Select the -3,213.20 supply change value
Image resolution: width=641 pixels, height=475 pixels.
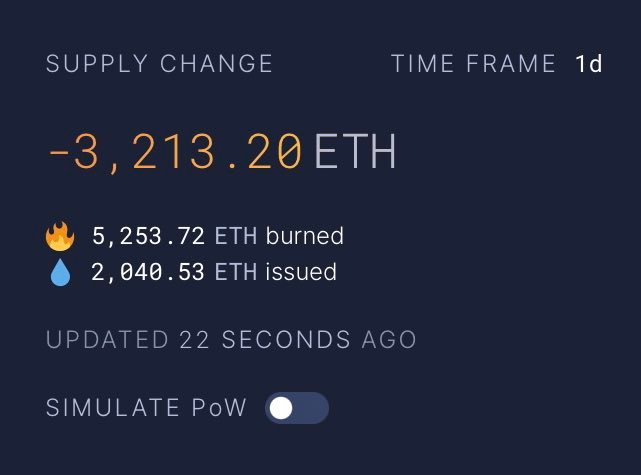coord(175,153)
